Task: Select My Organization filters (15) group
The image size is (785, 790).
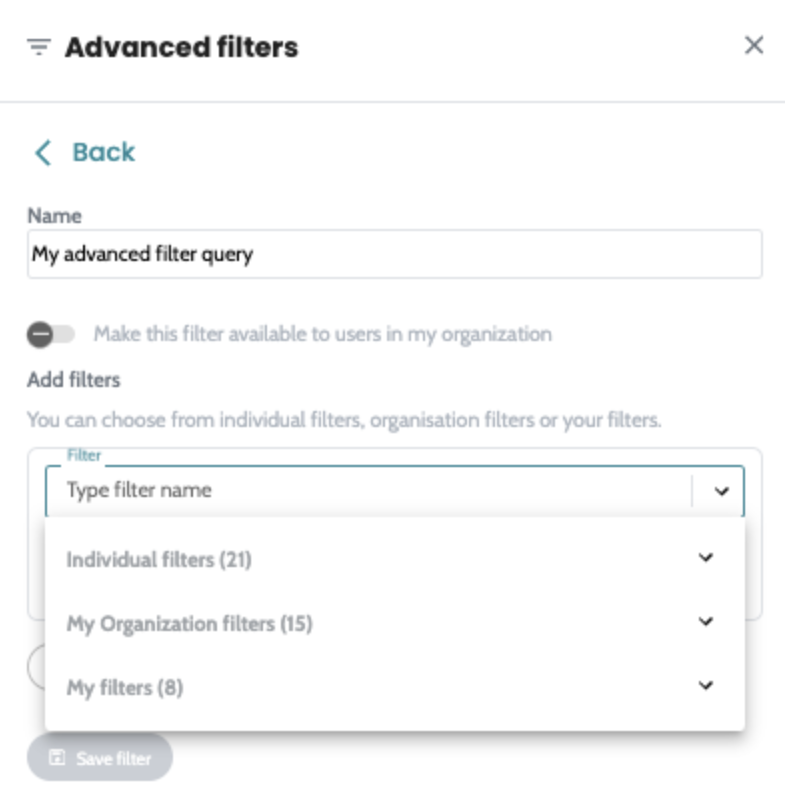Action: point(189,624)
